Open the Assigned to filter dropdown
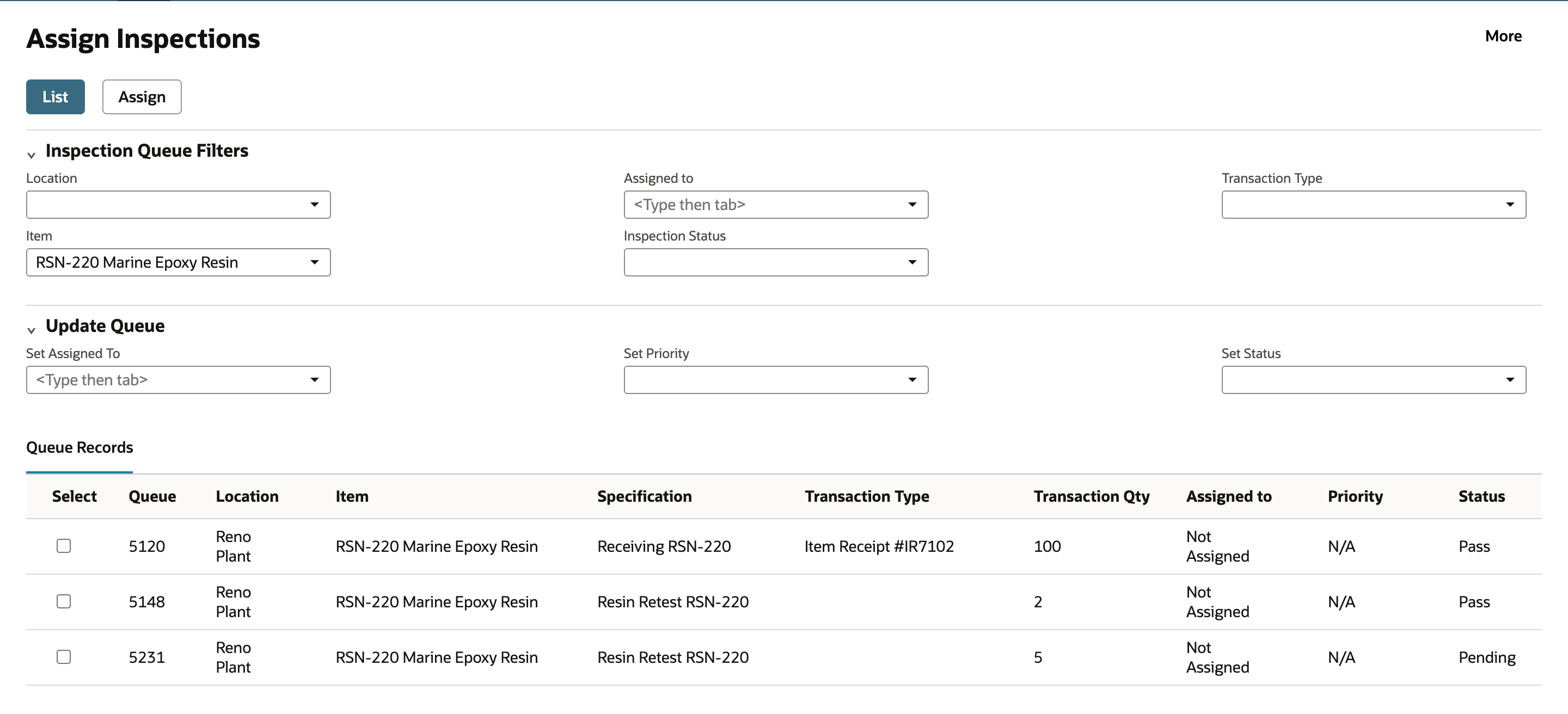 [x=775, y=204]
